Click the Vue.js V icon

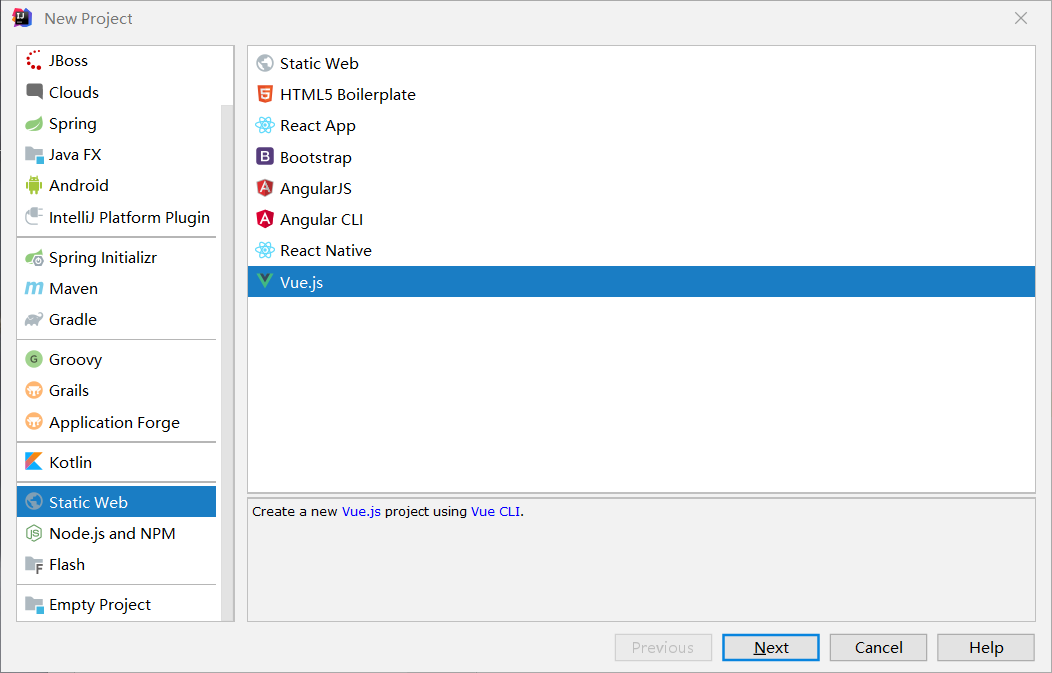point(265,281)
